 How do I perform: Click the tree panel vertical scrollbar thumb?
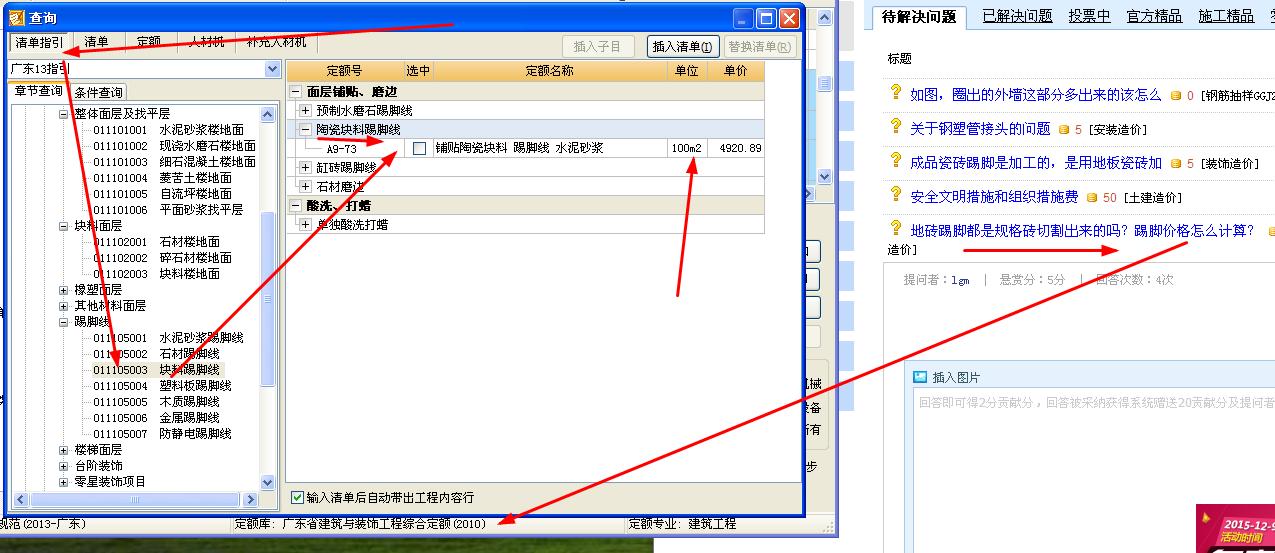pos(268,299)
